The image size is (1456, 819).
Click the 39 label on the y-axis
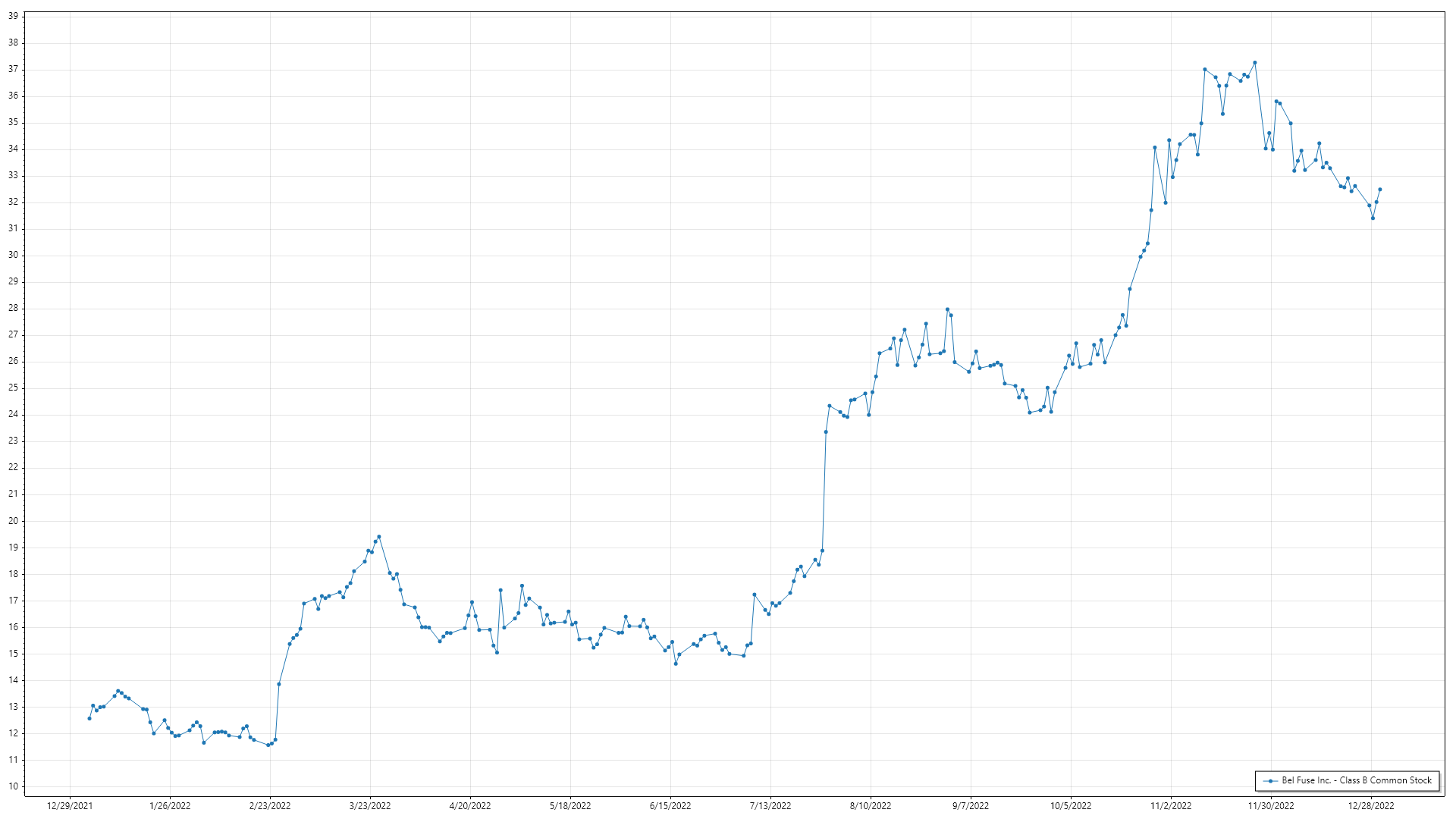click(13, 16)
